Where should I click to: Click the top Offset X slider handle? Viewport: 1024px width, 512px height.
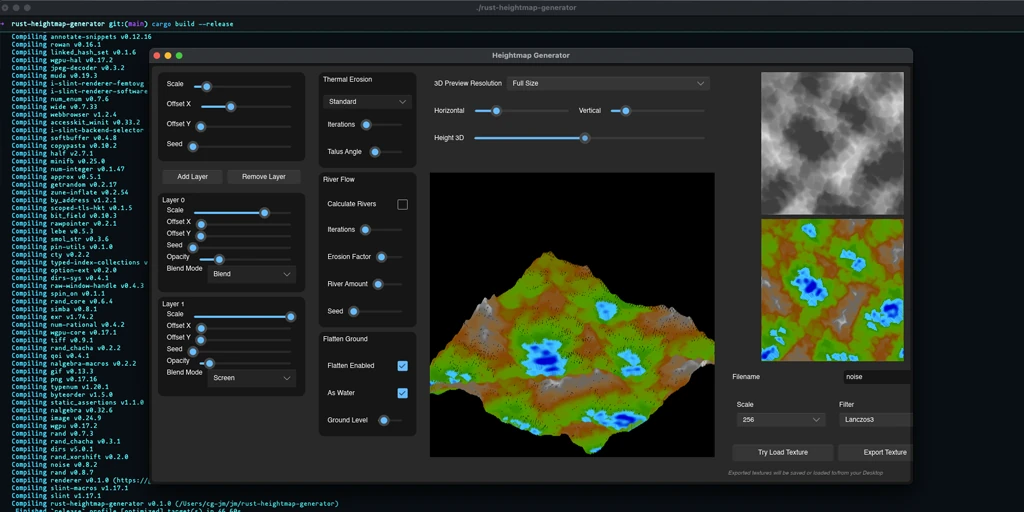click(x=231, y=106)
